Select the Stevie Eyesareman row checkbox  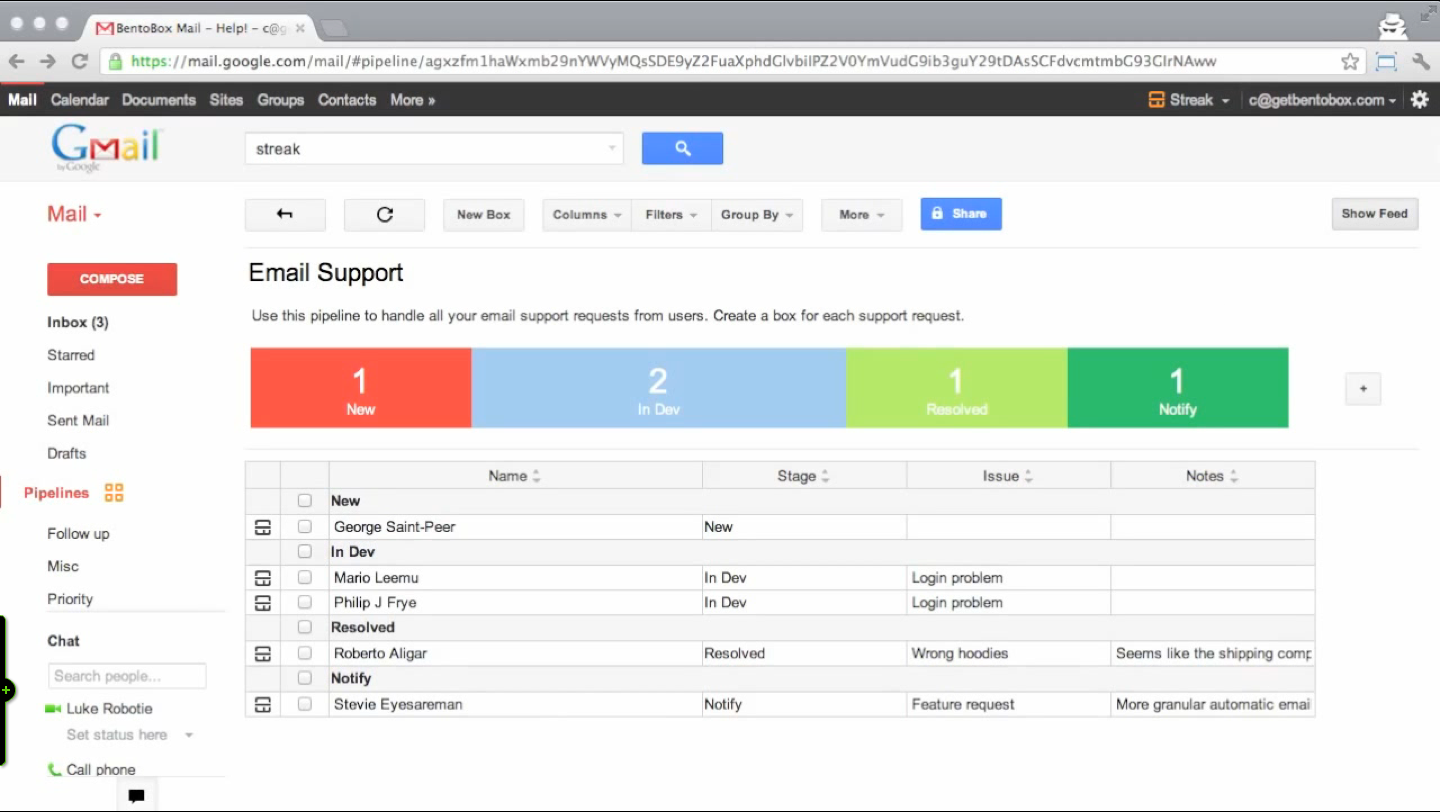[305, 705]
